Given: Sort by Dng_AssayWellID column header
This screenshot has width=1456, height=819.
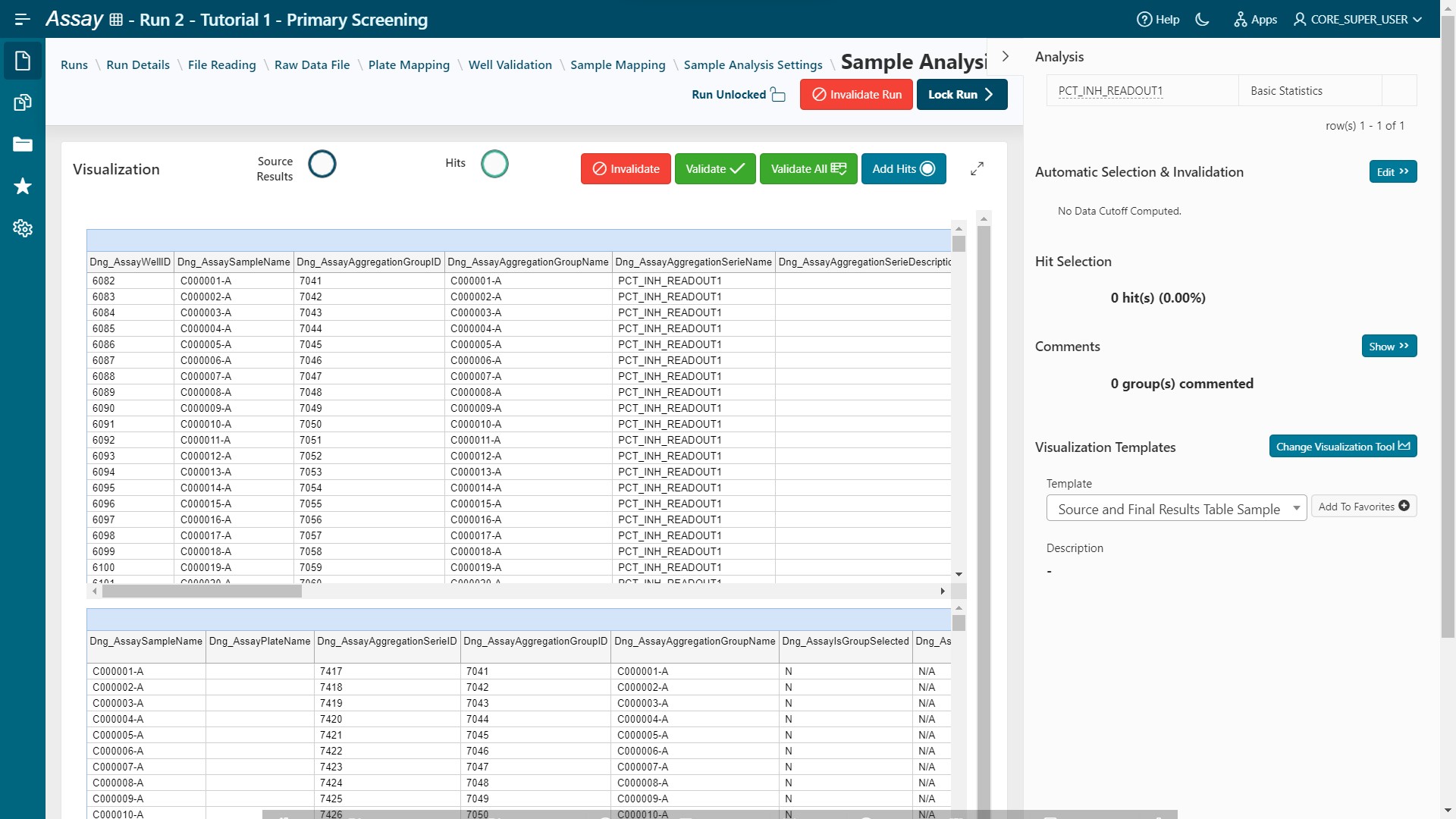Looking at the screenshot, I should [x=130, y=262].
